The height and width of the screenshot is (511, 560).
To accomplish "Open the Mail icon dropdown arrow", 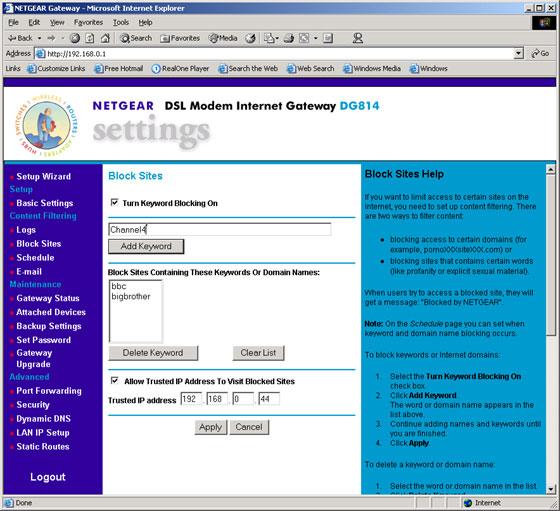I will coord(277,38).
